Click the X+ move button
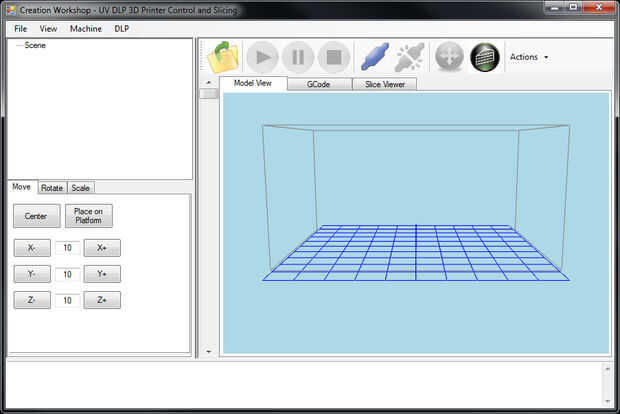This screenshot has width=620, height=414. coord(102,248)
